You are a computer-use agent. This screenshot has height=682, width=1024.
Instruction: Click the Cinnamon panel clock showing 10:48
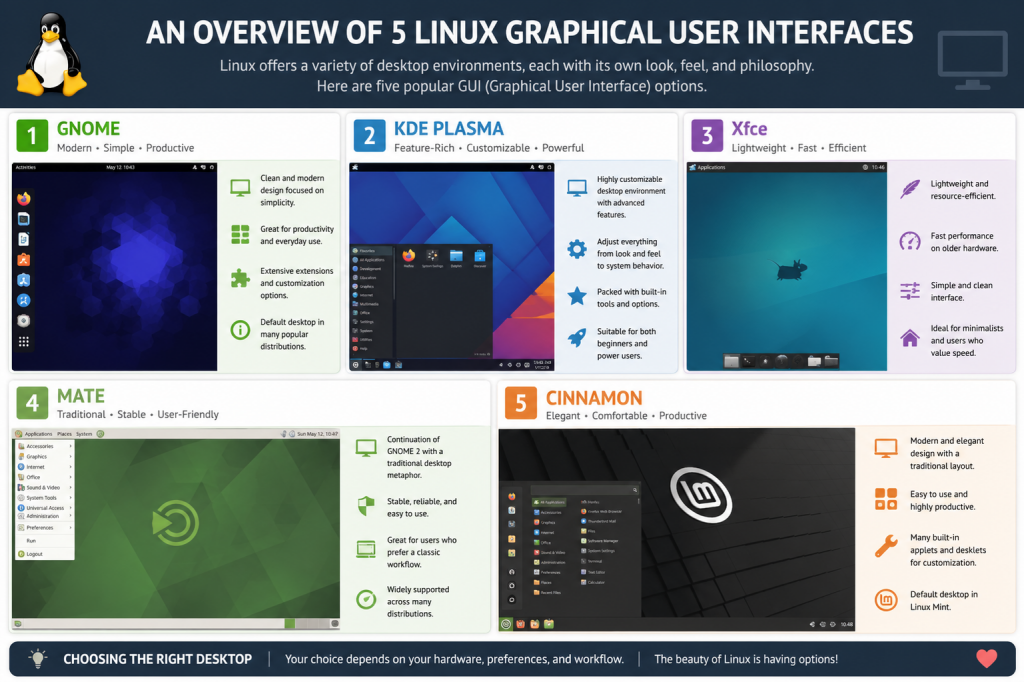pyautogui.click(x=846, y=625)
